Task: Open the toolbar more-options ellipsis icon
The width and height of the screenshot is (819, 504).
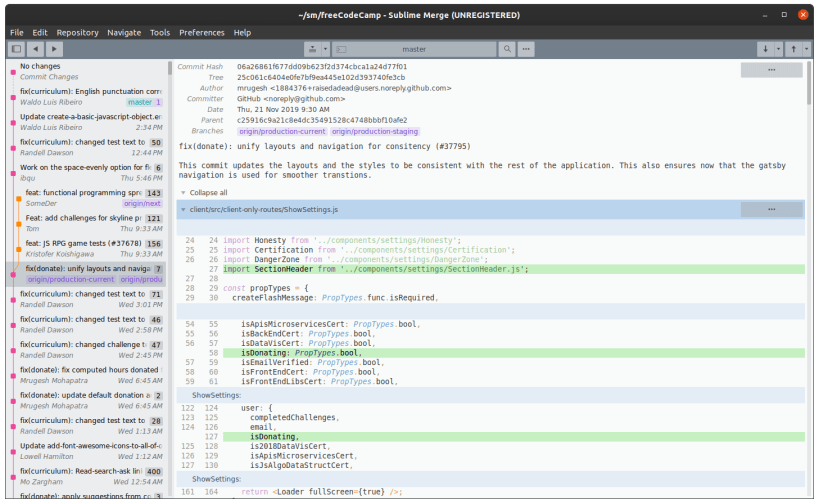Action: [x=526, y=49]
